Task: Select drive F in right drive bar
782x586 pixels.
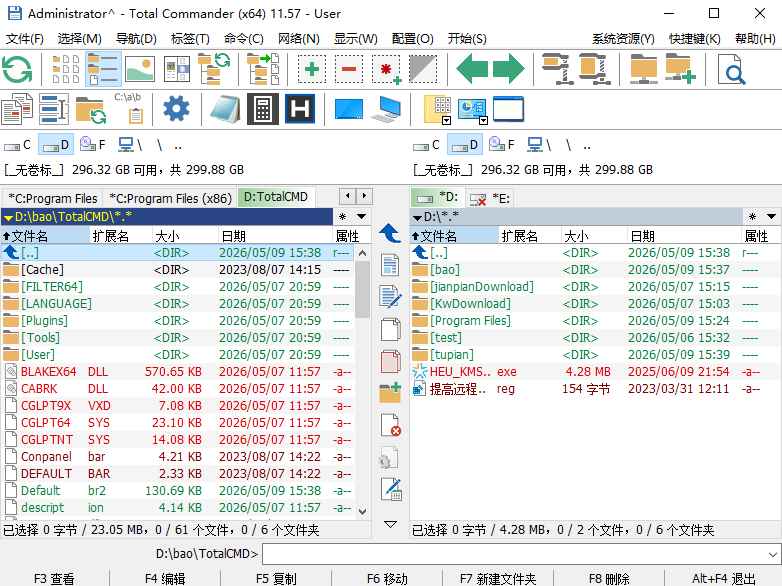Action: tap(502, 145)
